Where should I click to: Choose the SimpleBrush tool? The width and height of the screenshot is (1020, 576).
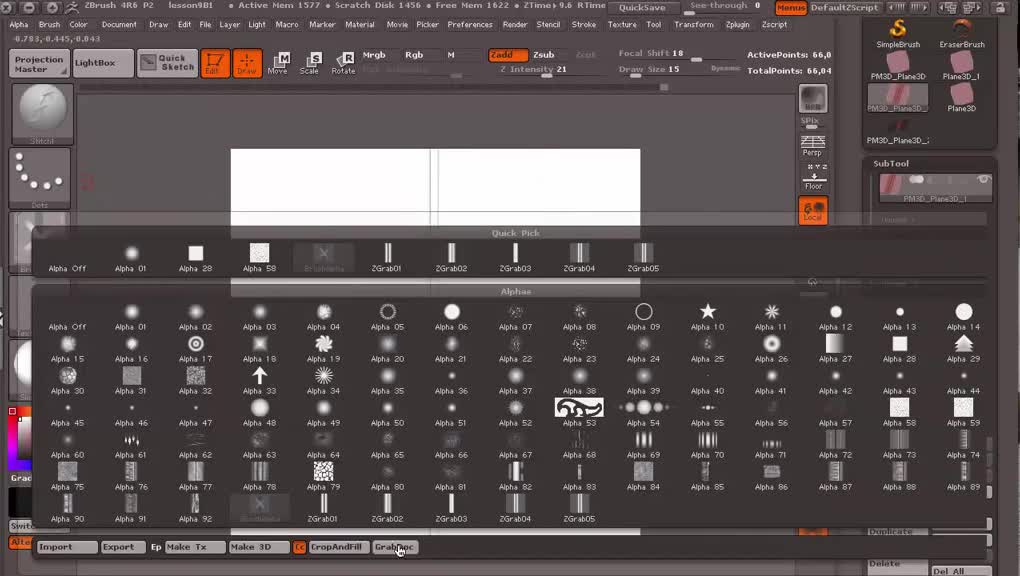click(898, 34)
